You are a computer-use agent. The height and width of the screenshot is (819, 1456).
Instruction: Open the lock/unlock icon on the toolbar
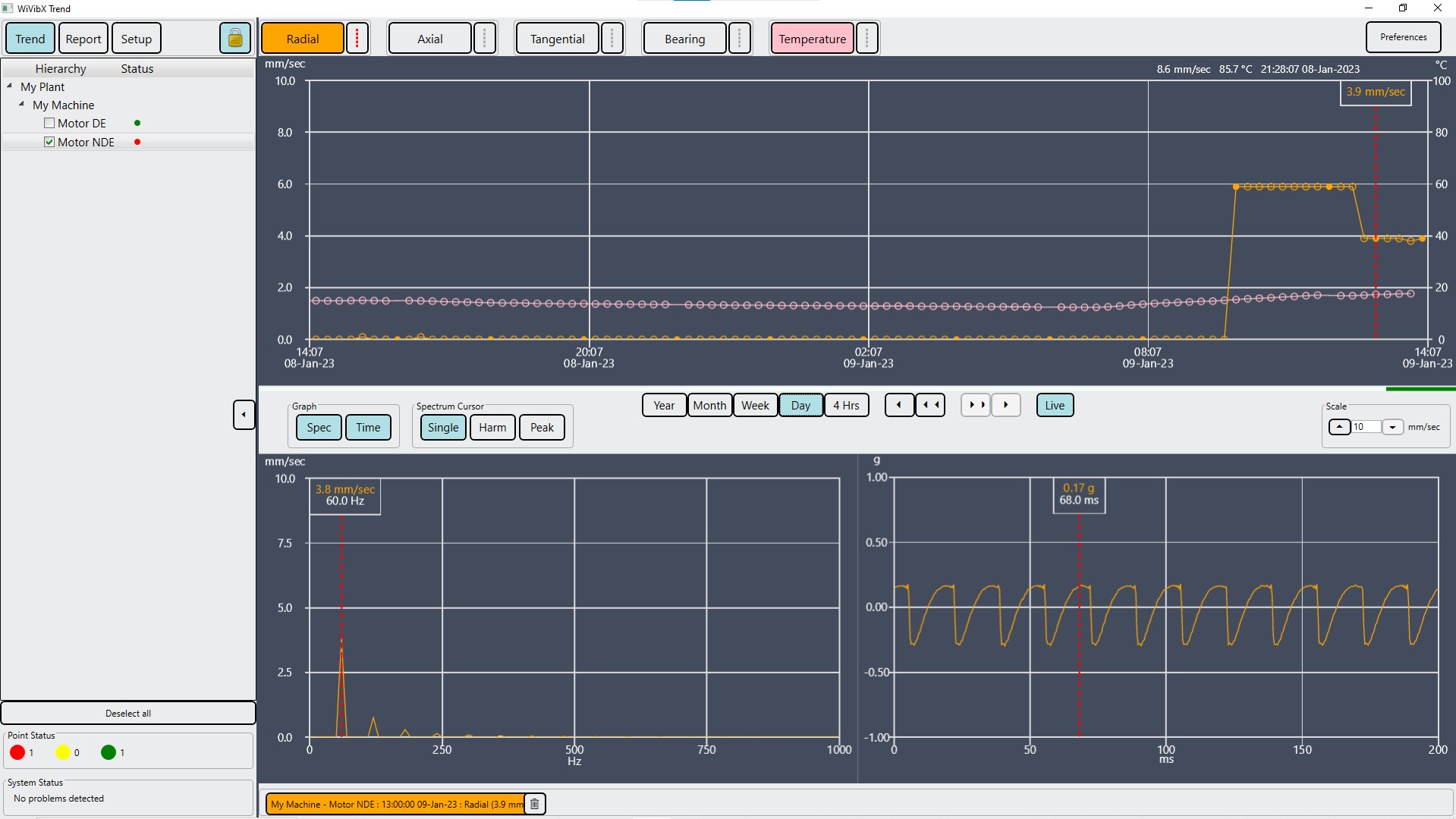tap(234, 38)
